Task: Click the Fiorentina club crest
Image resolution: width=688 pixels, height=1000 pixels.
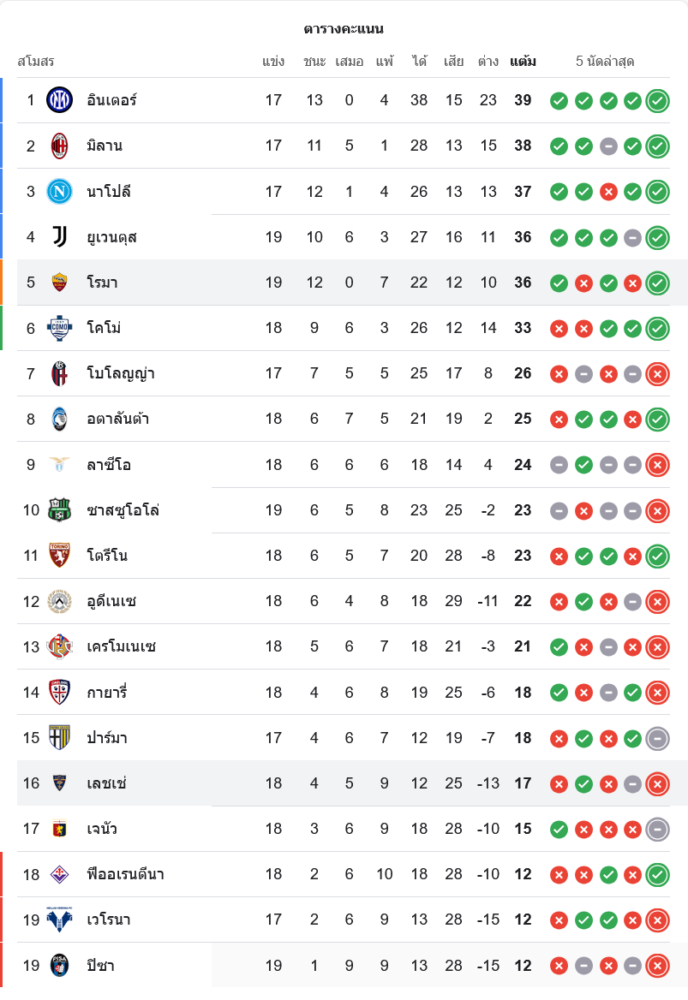Action: [x=60, y=874]
